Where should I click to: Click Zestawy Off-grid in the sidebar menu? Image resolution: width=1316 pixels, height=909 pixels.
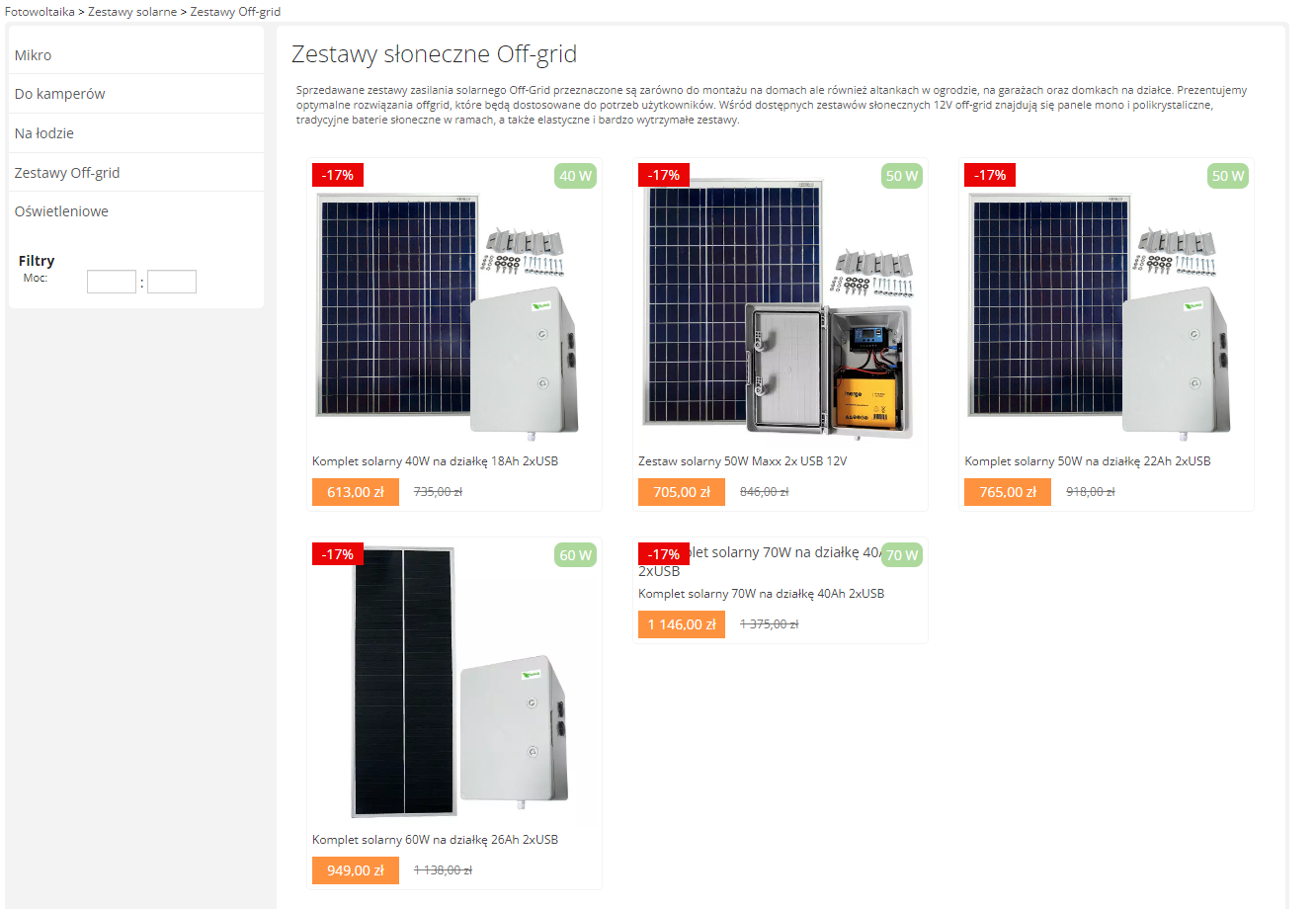point(67,173)
